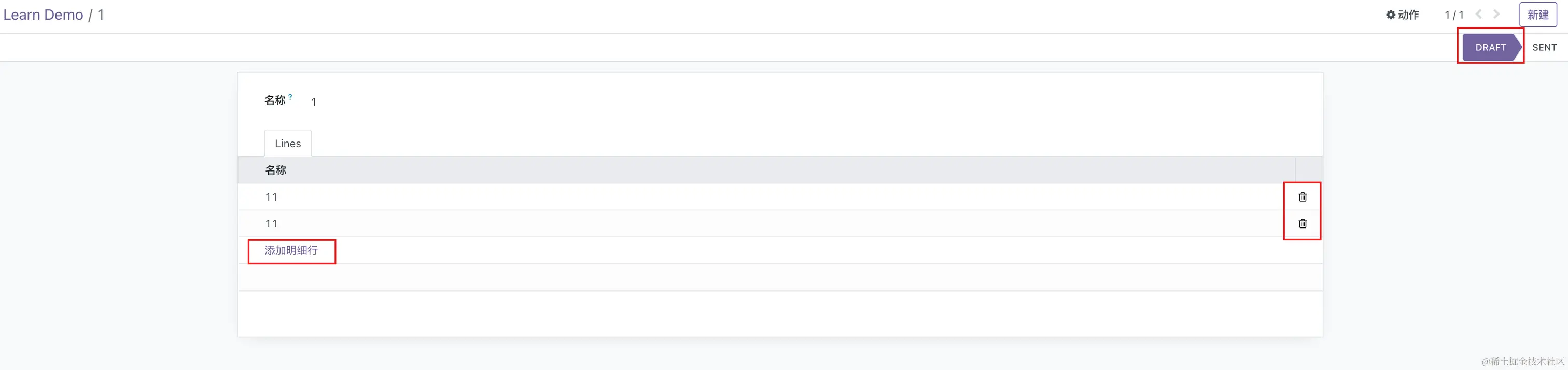Go to next record arrow
This screenshot has height=370, width=1568.
[x=1496, y=14]
